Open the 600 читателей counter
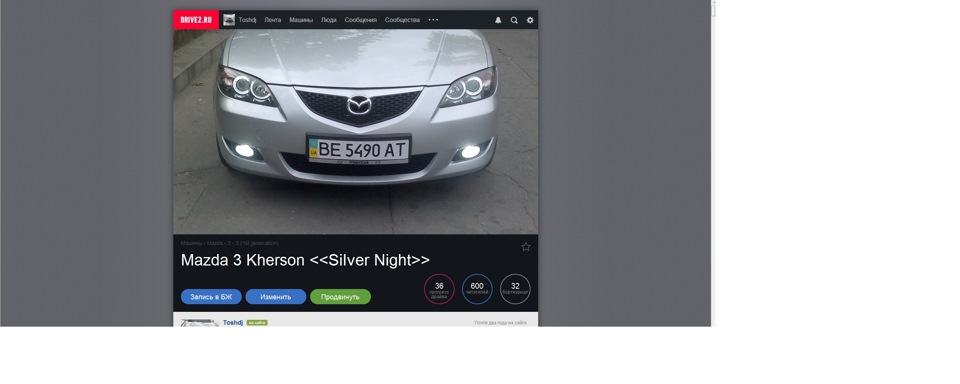Screen dimensions: 960x384 point(477,289)
